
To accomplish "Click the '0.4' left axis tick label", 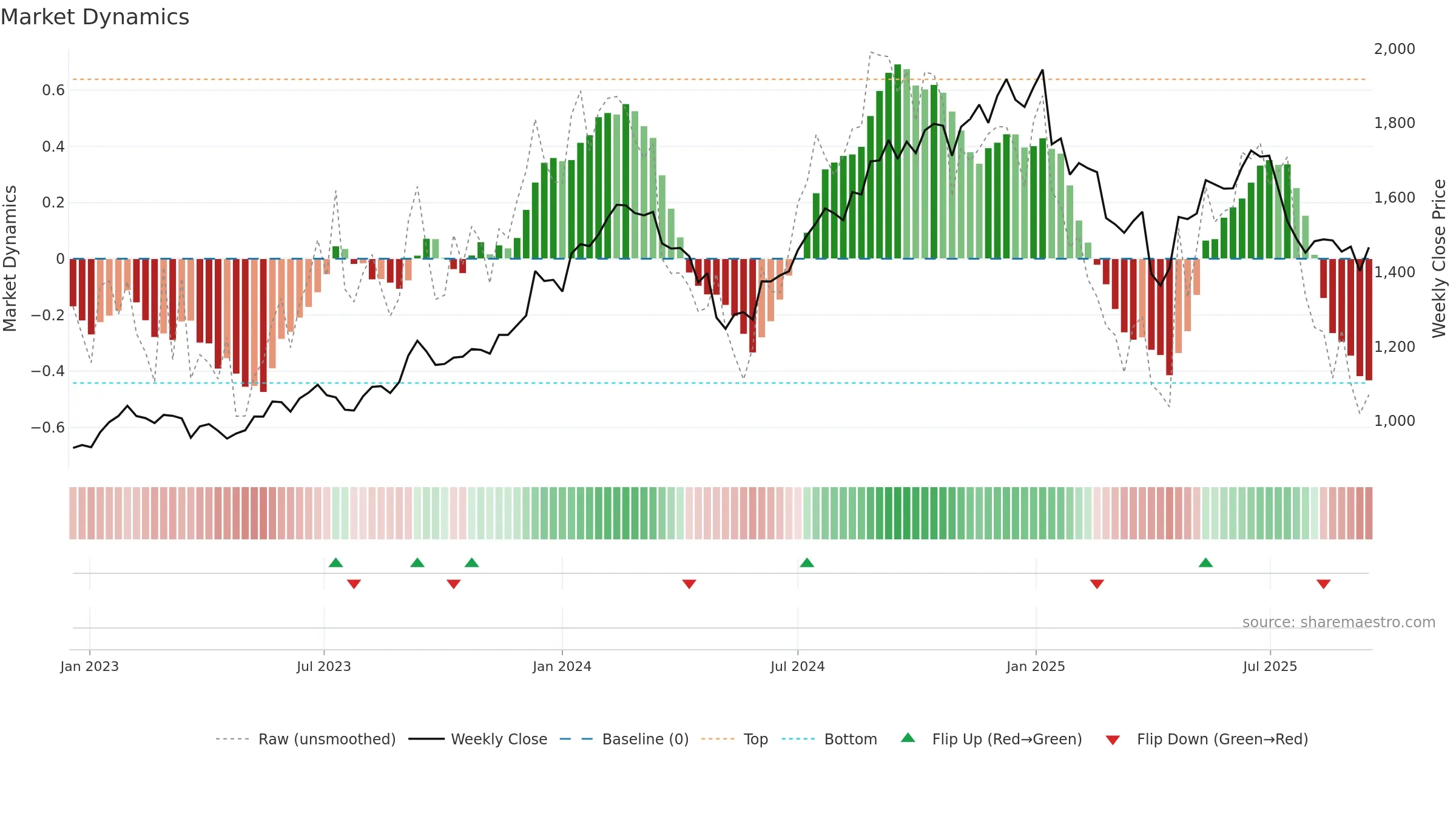I will (53, 146).
